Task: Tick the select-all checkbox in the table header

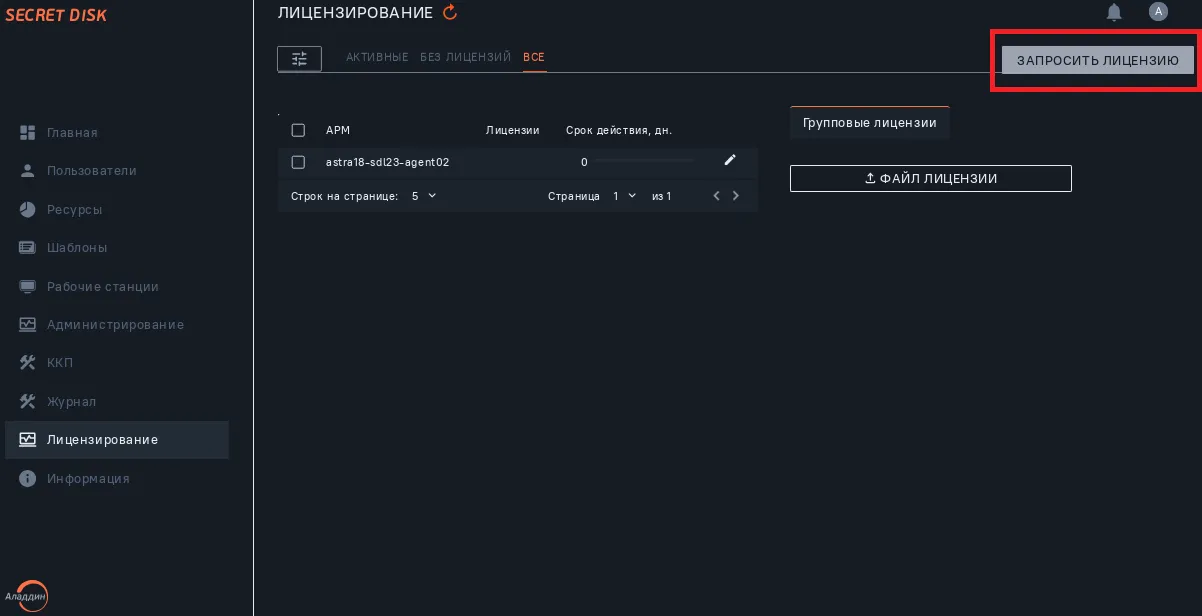Action: (298, 130)
